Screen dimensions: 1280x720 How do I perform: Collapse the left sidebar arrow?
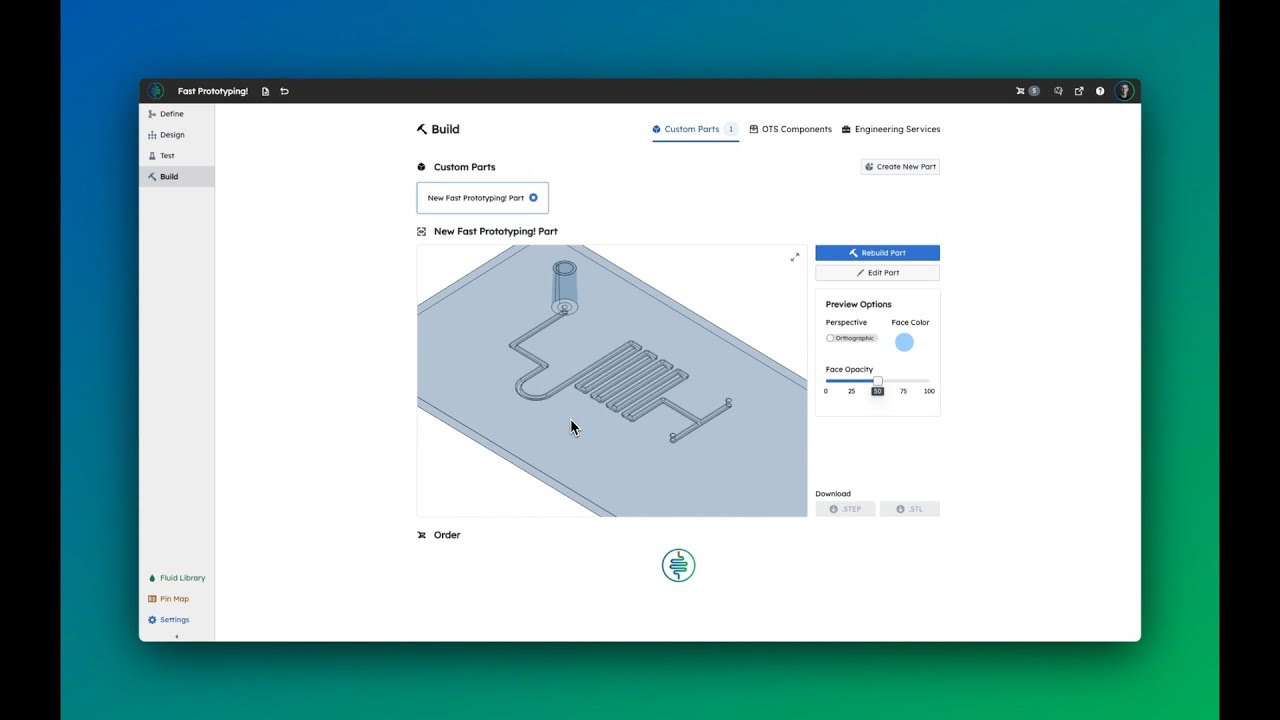177,636
